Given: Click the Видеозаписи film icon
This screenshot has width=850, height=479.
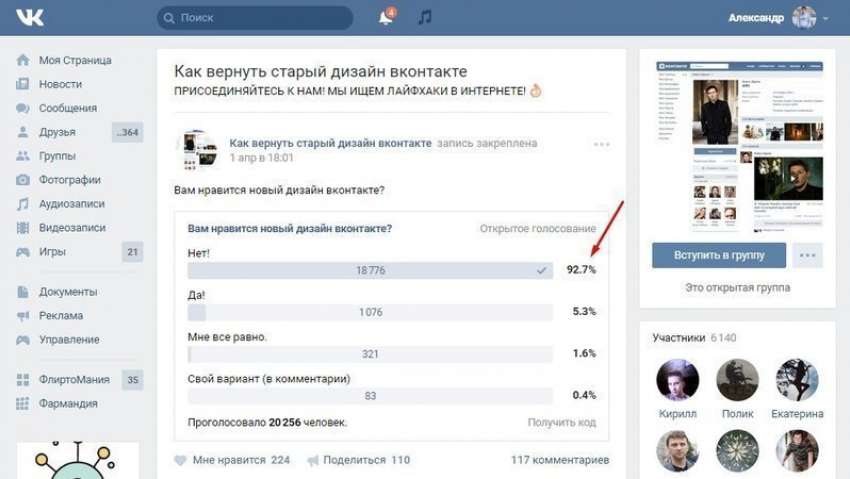Looking at the screenshot, I should (23, 228).
